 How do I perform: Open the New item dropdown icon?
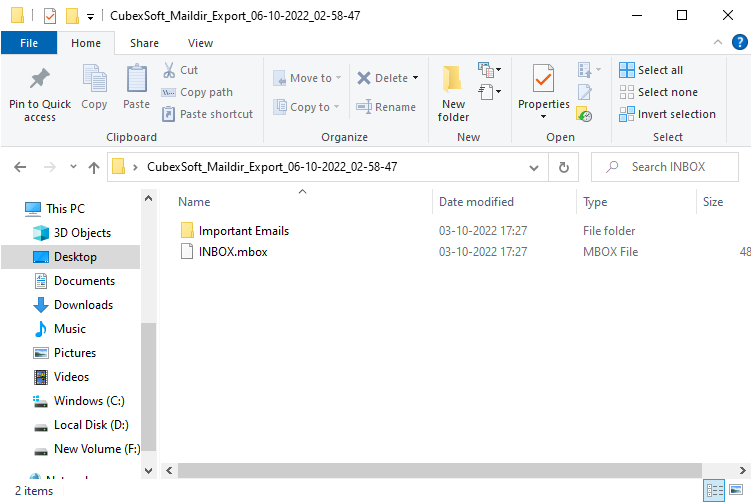pos(490,70)
